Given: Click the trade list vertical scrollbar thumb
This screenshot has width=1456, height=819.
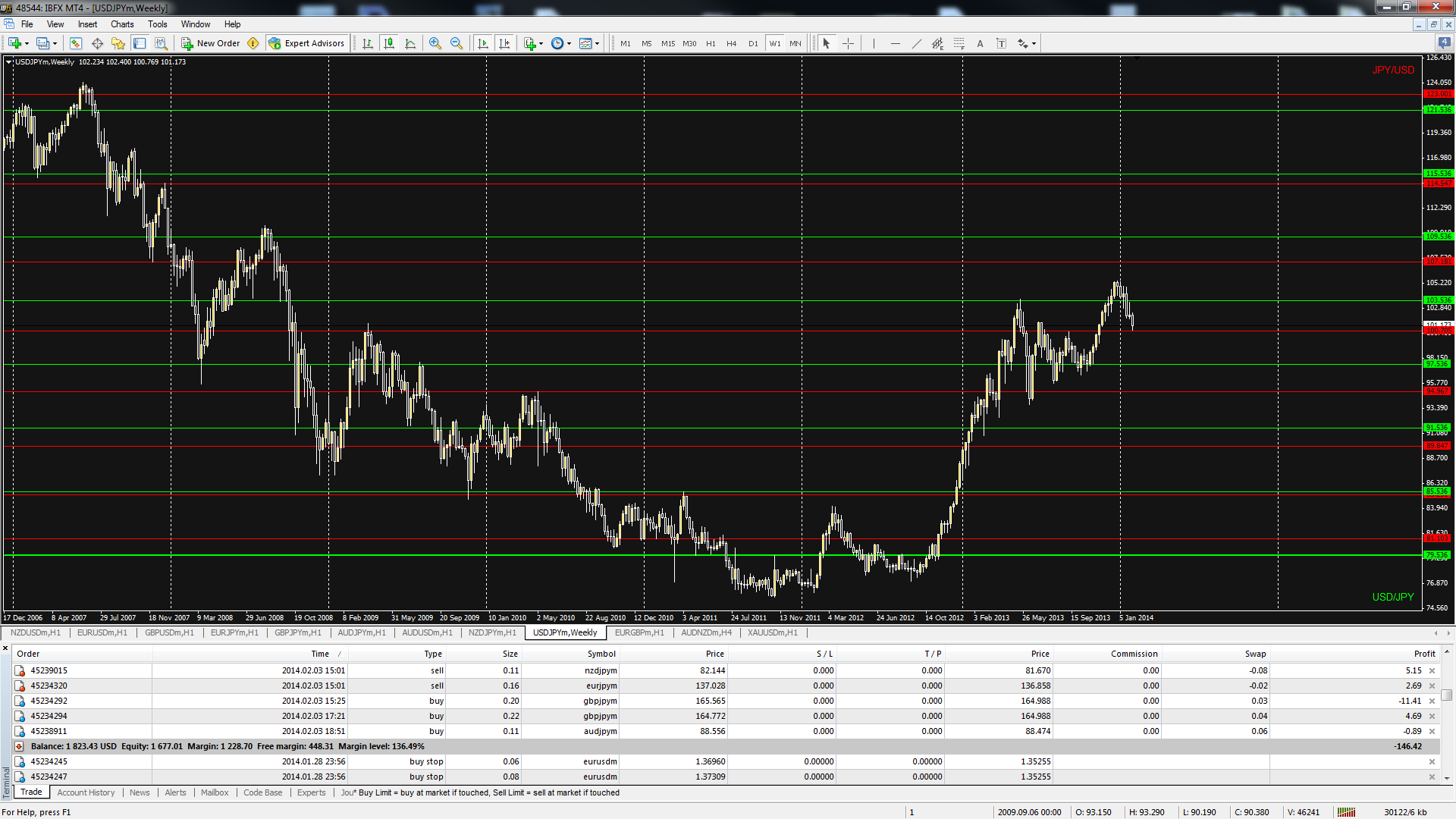Looking at the screenshot, I should click(1447, 695).
